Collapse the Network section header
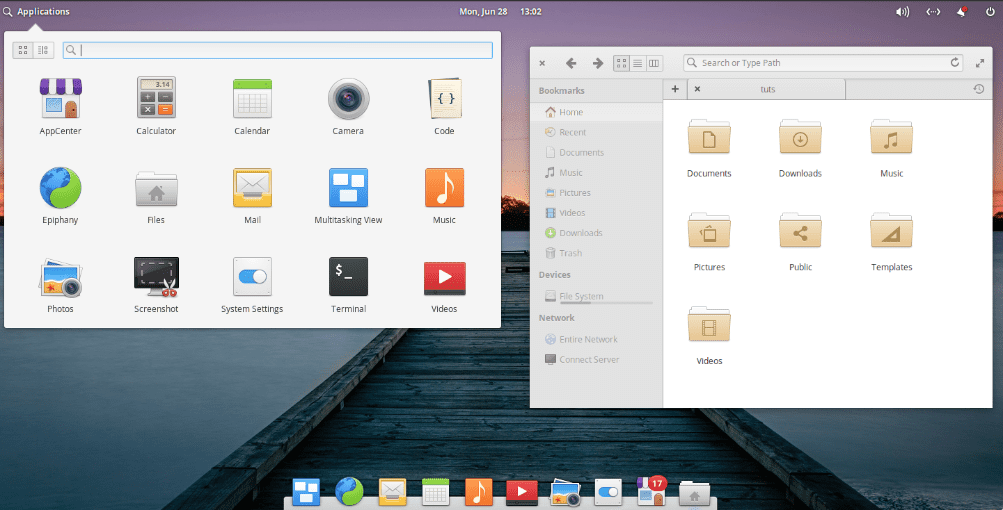The width and height of the screenshot is (1003, 510). pyautogui.click(x=557, y=317)
